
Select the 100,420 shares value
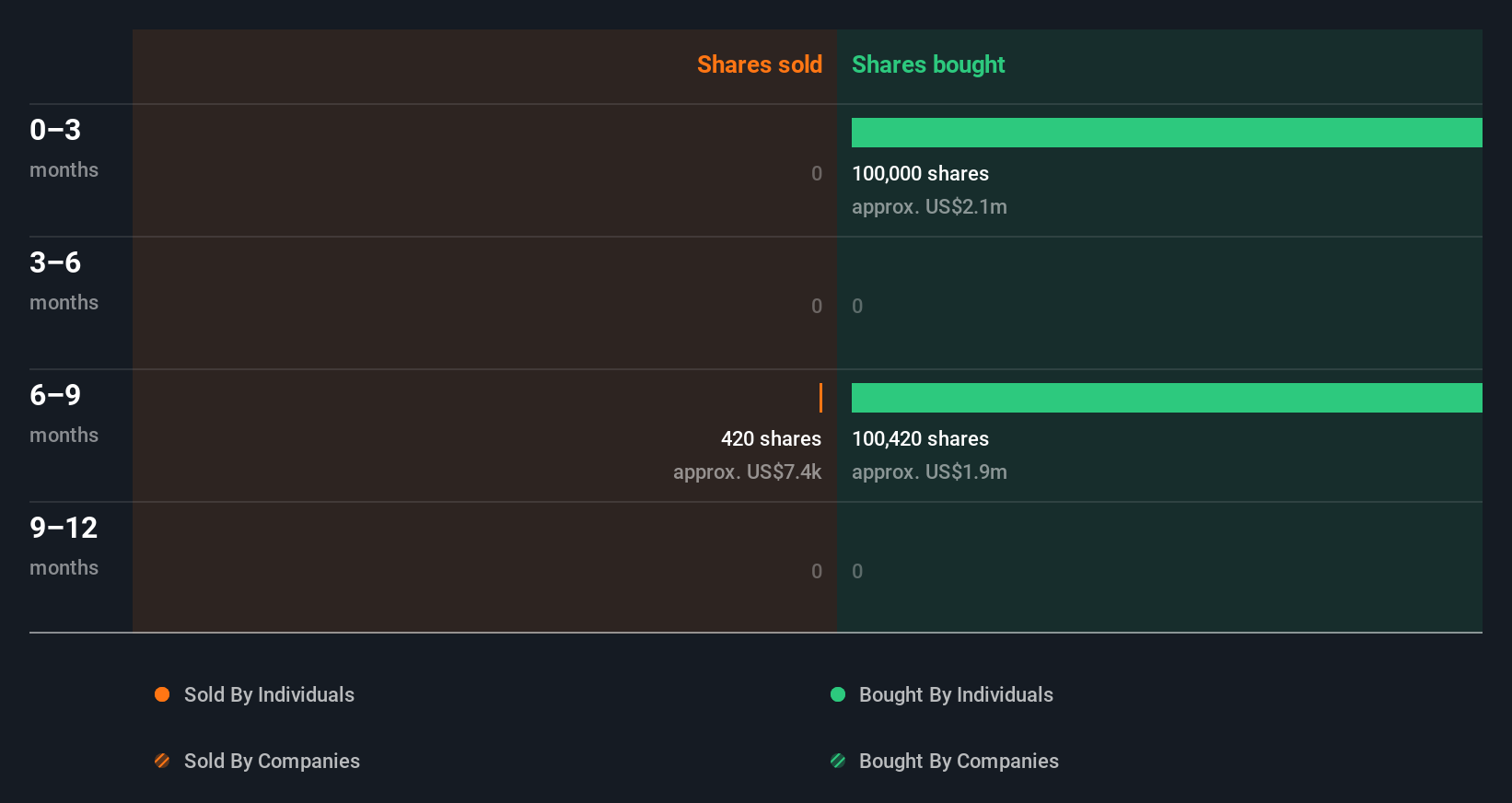click(920, 438)
